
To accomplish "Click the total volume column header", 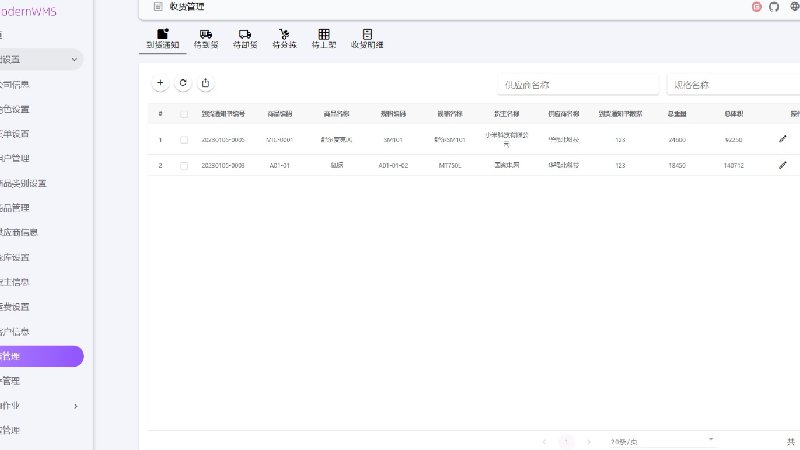I will point(733,114).
